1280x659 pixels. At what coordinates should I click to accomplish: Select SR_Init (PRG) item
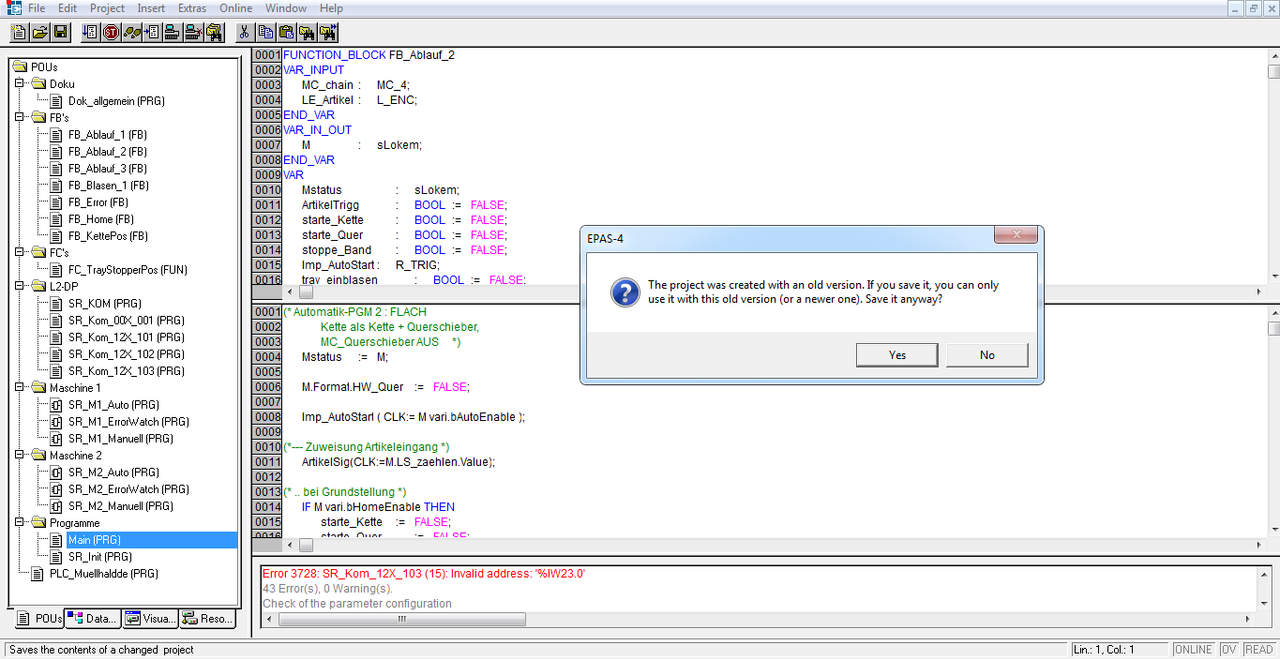click(100, 557)
